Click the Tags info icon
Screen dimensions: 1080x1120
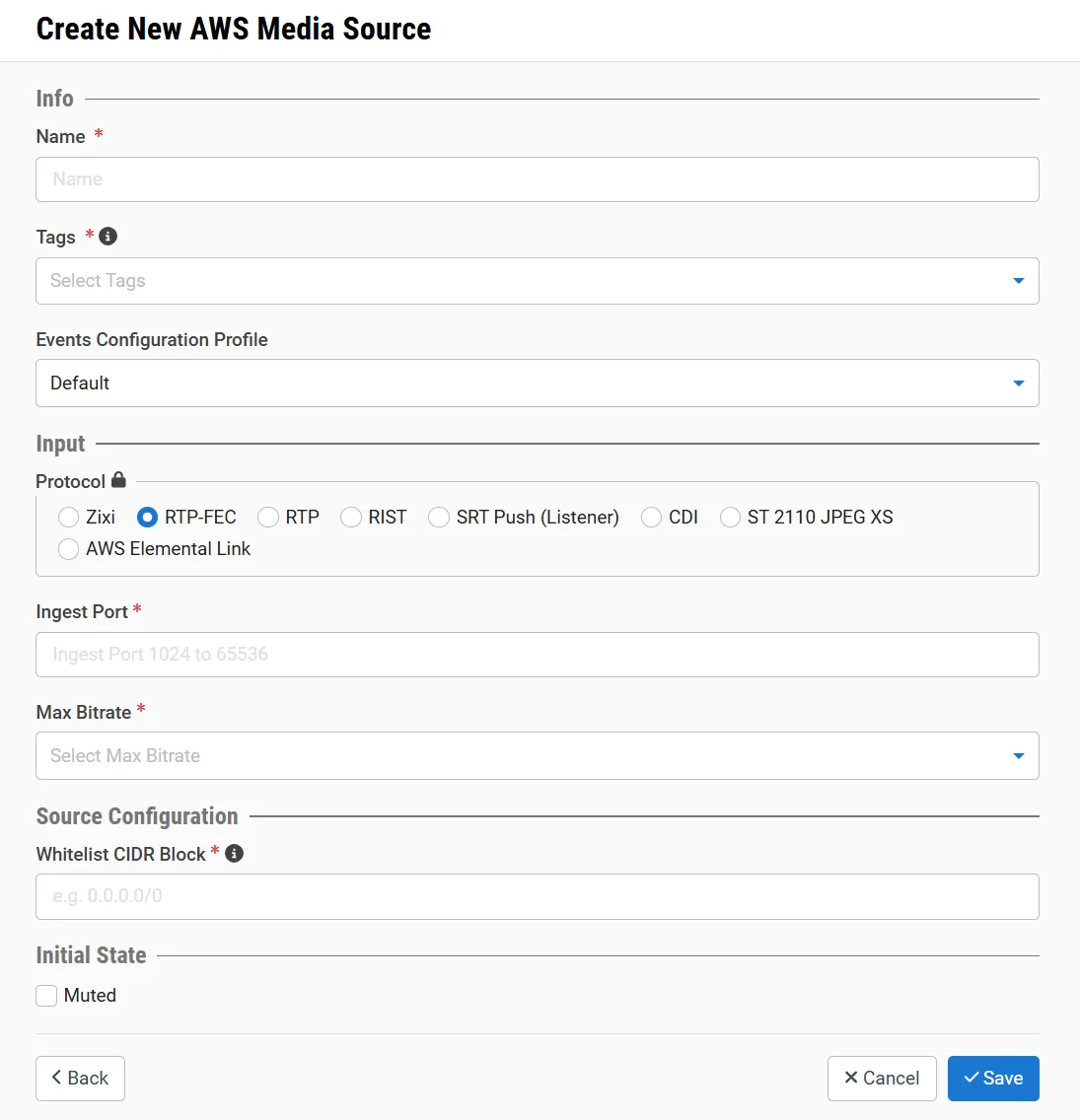108,237
